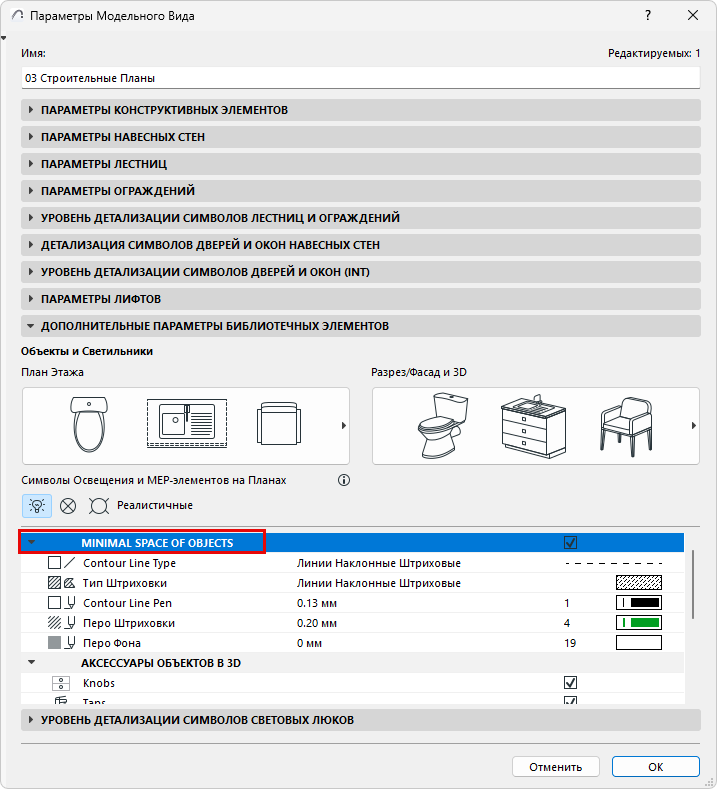Click the armchair floor plan preview

point(279,423)
